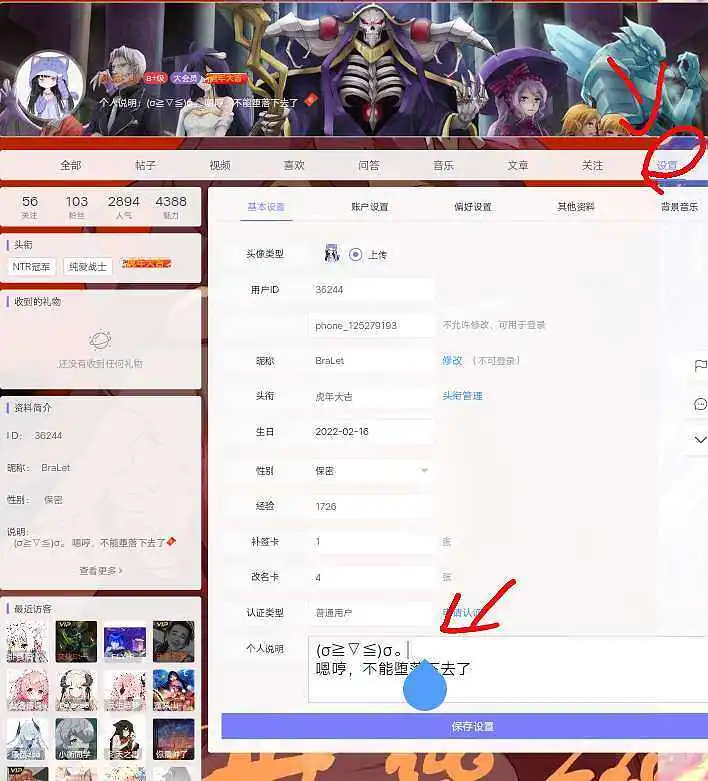This screenshot has height=781, width=708.
Task: Click the 修改 nickname link
Action: point(452,361)
